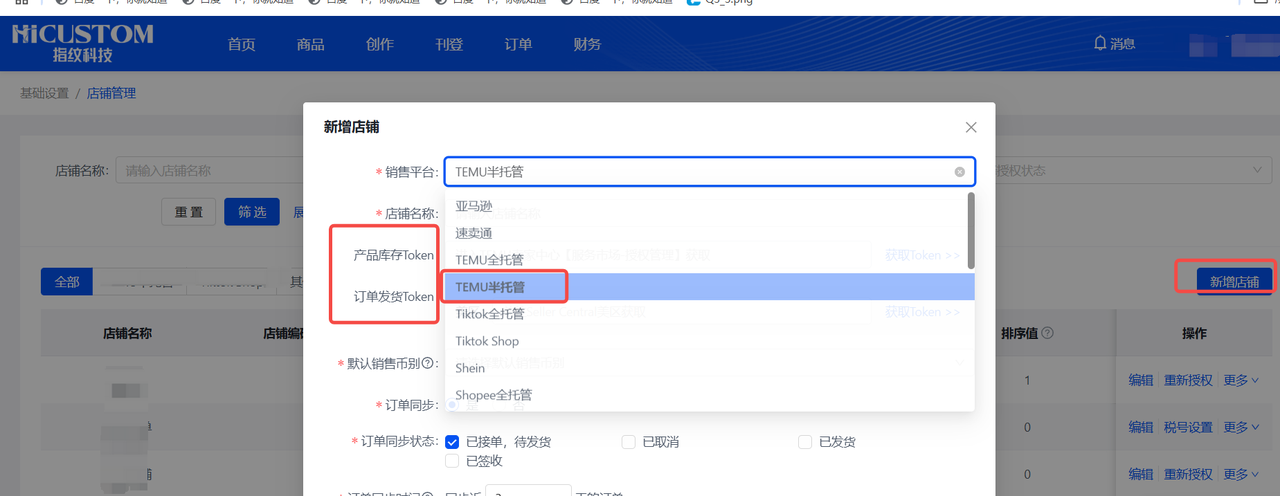Image resolution: width=1280 pixels, height=496 pixels.
Task: Switch to the 全部 store tab
Action: (67, 282)
